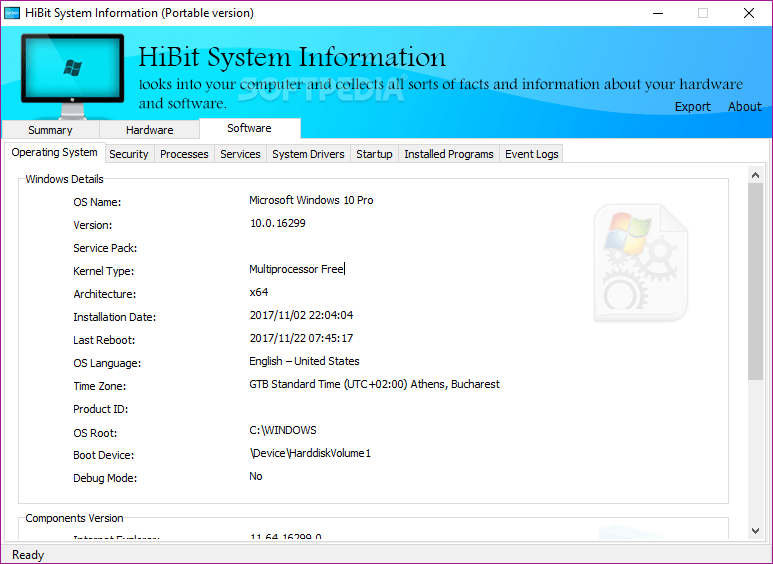Click the Multiprocessor Free kernel type field

pyautogui.click(x=296, y=269)
